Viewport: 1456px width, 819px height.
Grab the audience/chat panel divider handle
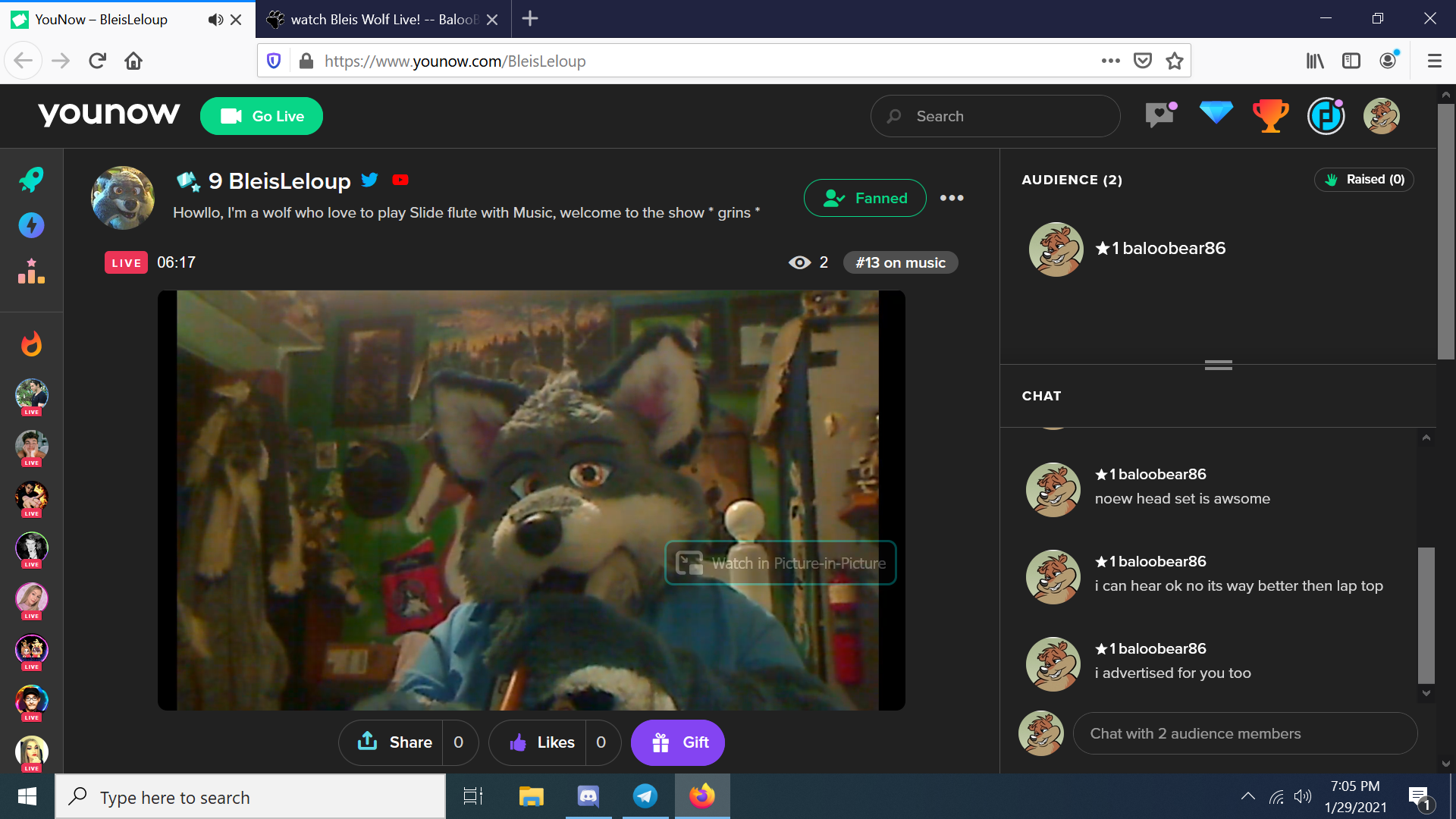[1219, 365]
